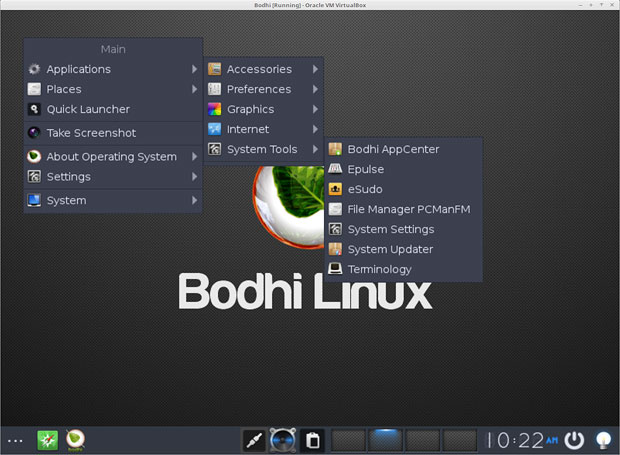This screenshot has width=620, height=455.
Task: Click the System Settings icon
Action: coord(335,229)
